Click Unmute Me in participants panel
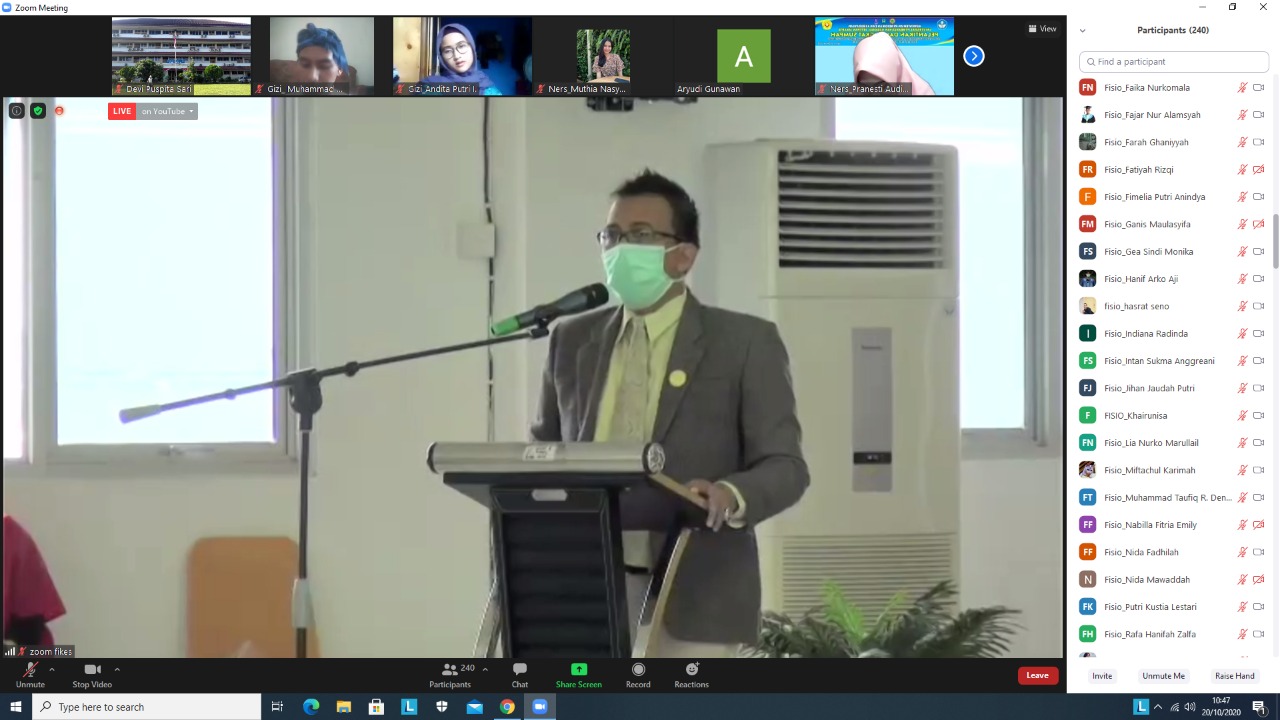The image size is (1280, 720). pyautogui.click(x=1163, y=676)
